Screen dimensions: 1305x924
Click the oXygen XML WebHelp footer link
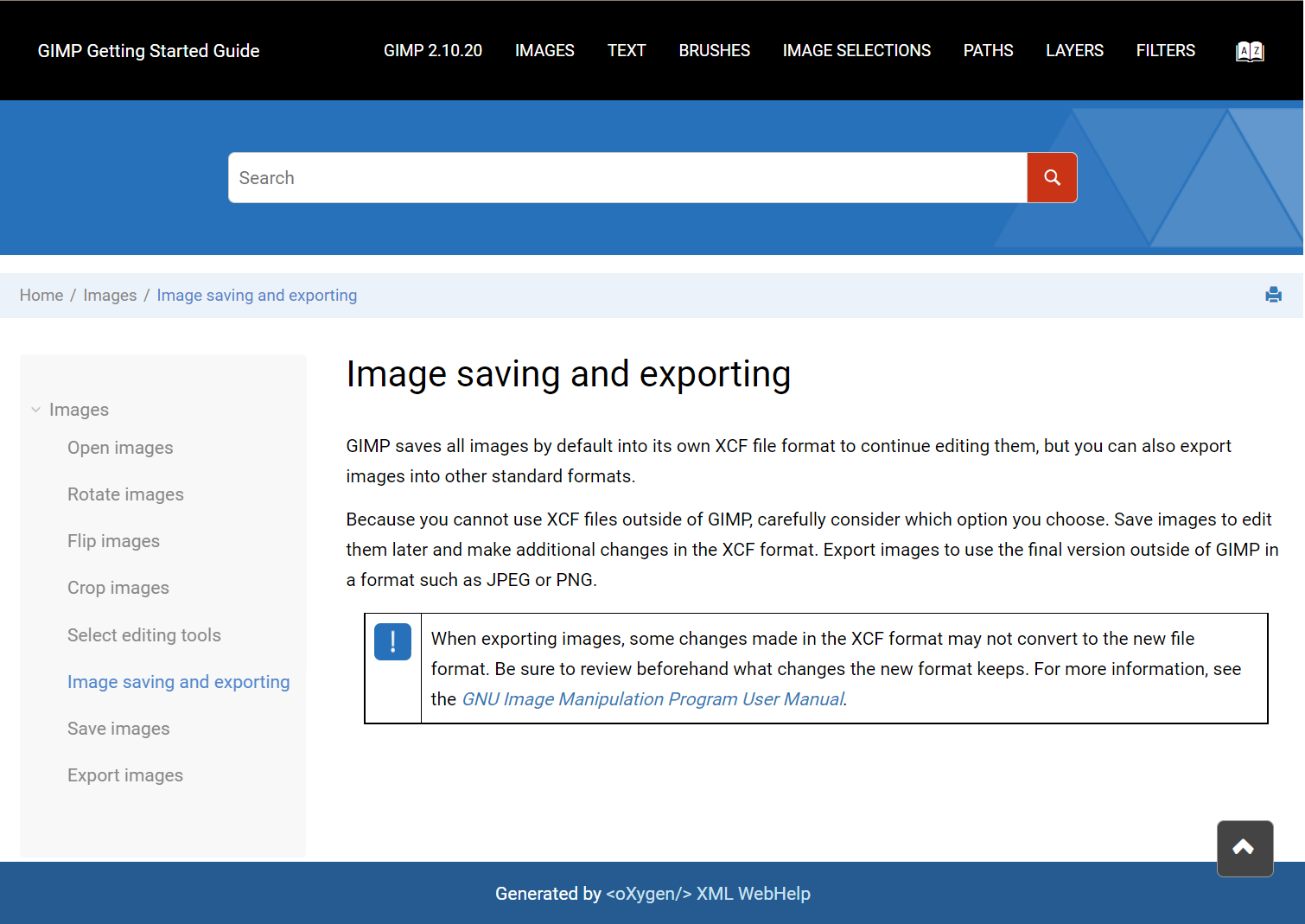tap(708, 894)
